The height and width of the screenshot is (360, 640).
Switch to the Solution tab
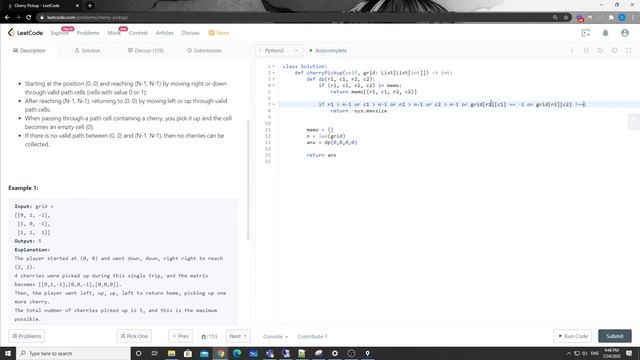tap(87, 51)
